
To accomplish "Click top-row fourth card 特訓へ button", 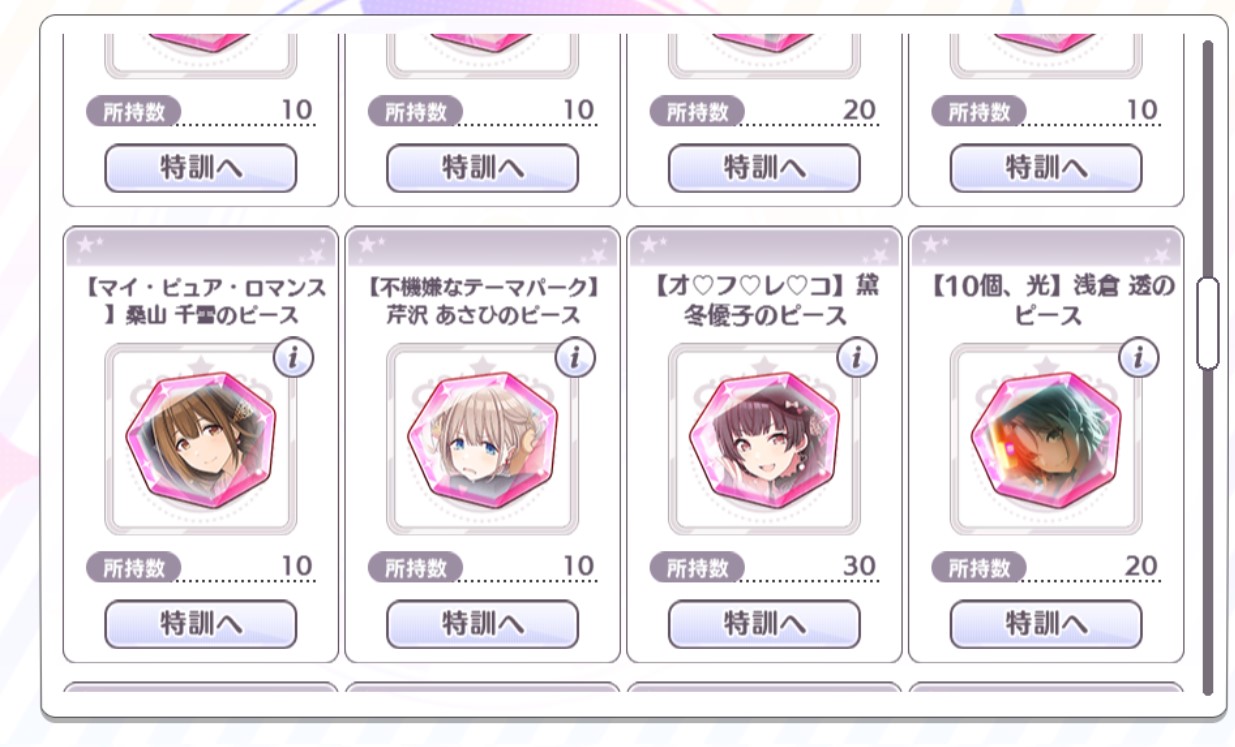I will point(1046,168).
